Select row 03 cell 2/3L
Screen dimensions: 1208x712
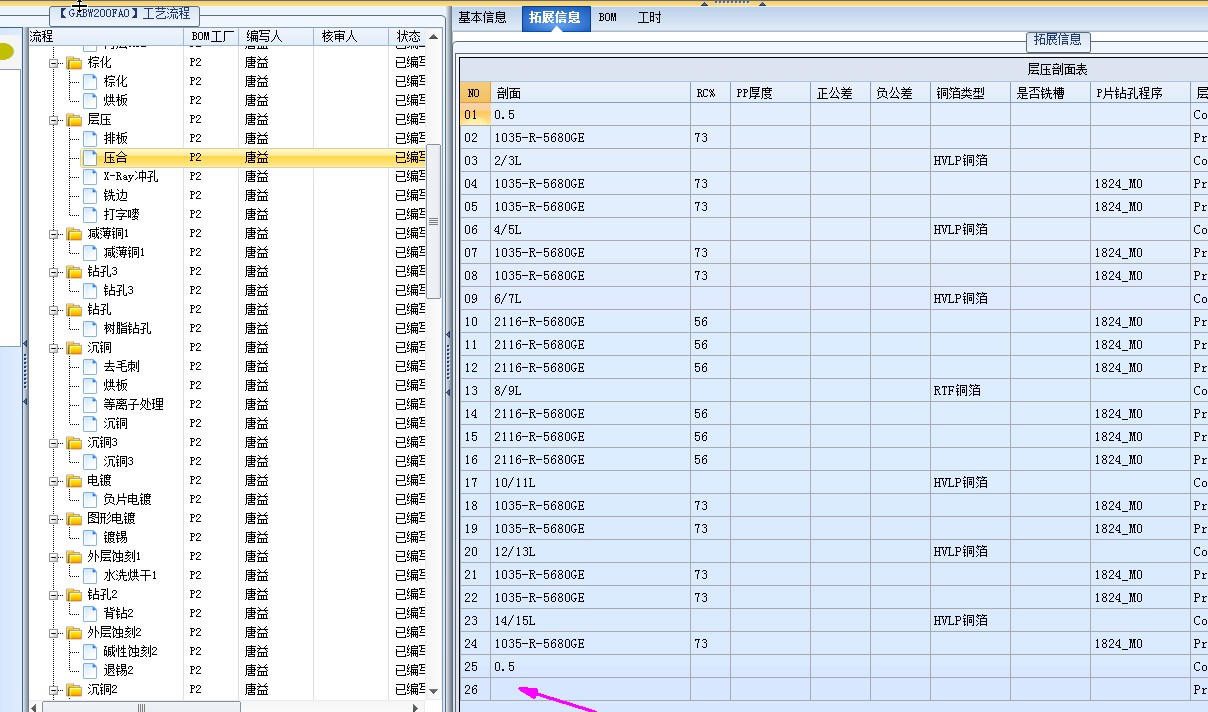(590, 160)
